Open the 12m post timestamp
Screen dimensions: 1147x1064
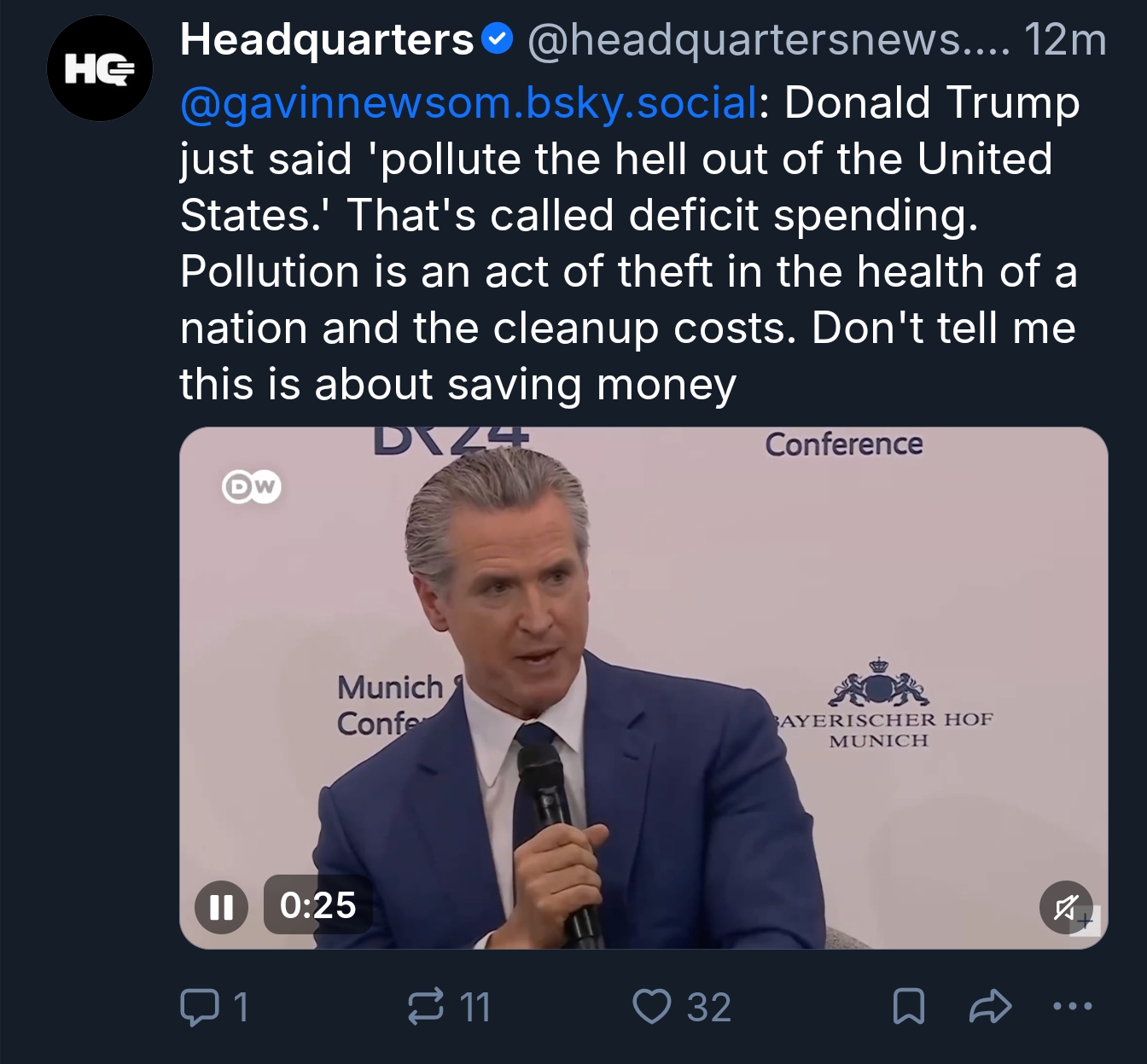tap(1064, 40)
